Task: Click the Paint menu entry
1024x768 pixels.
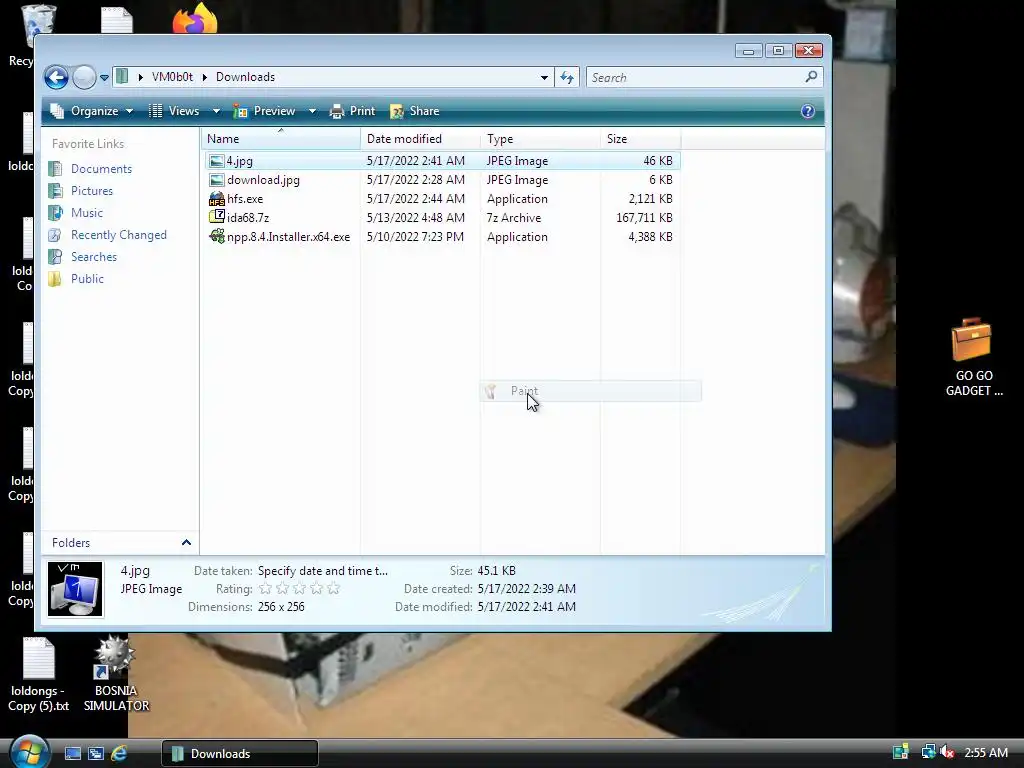Action: pos(591,391)
